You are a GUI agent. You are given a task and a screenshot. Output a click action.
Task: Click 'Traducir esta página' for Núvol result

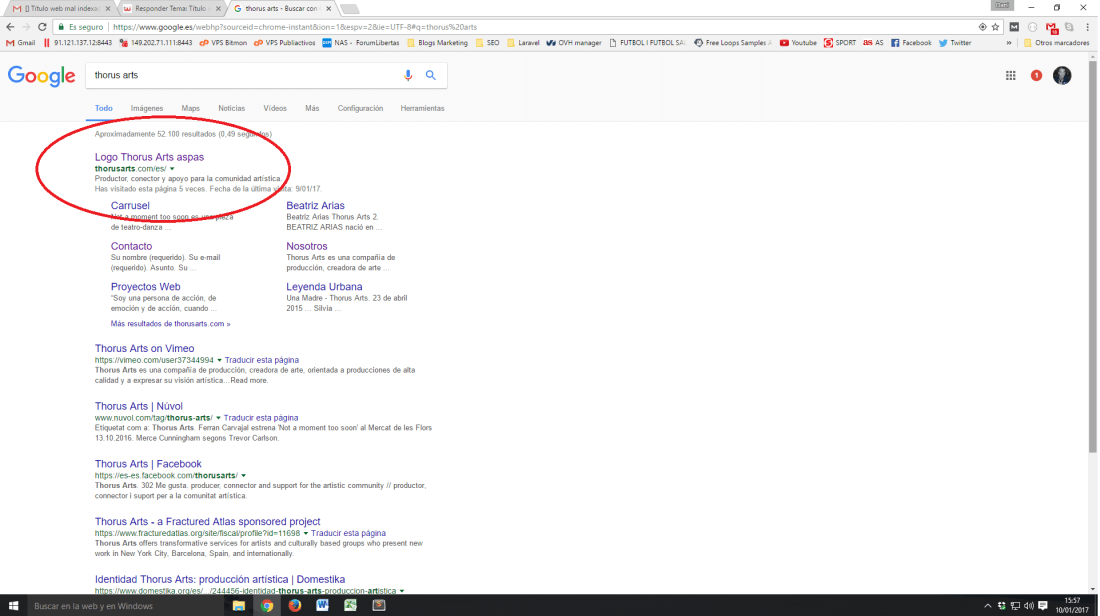click(x=261, y=418)
